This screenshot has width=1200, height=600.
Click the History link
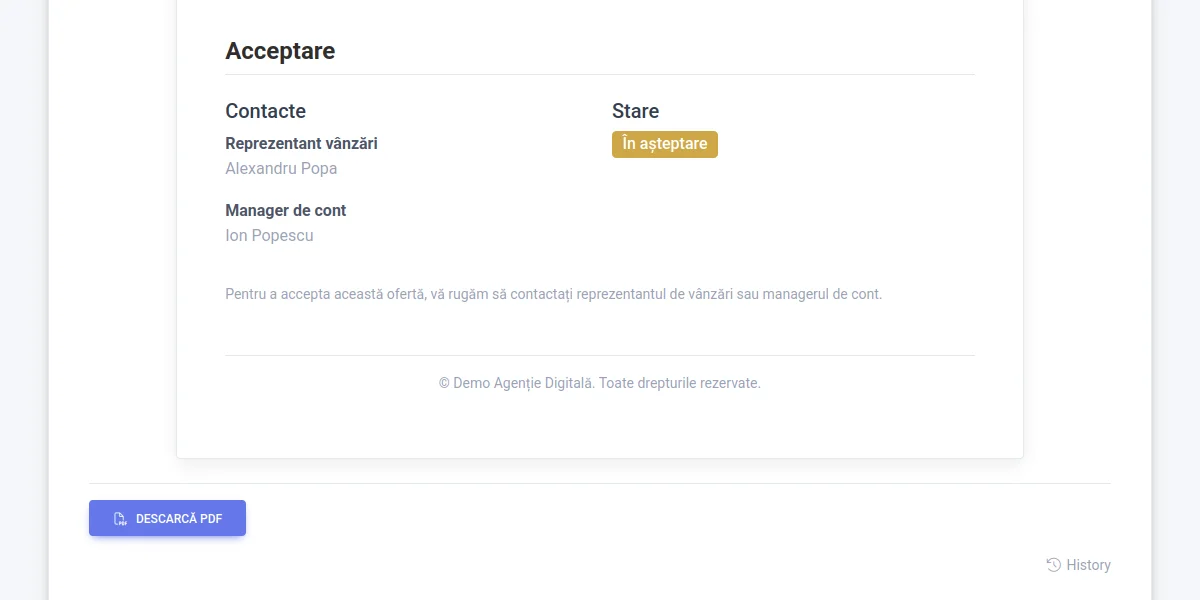click(1089, 565)
